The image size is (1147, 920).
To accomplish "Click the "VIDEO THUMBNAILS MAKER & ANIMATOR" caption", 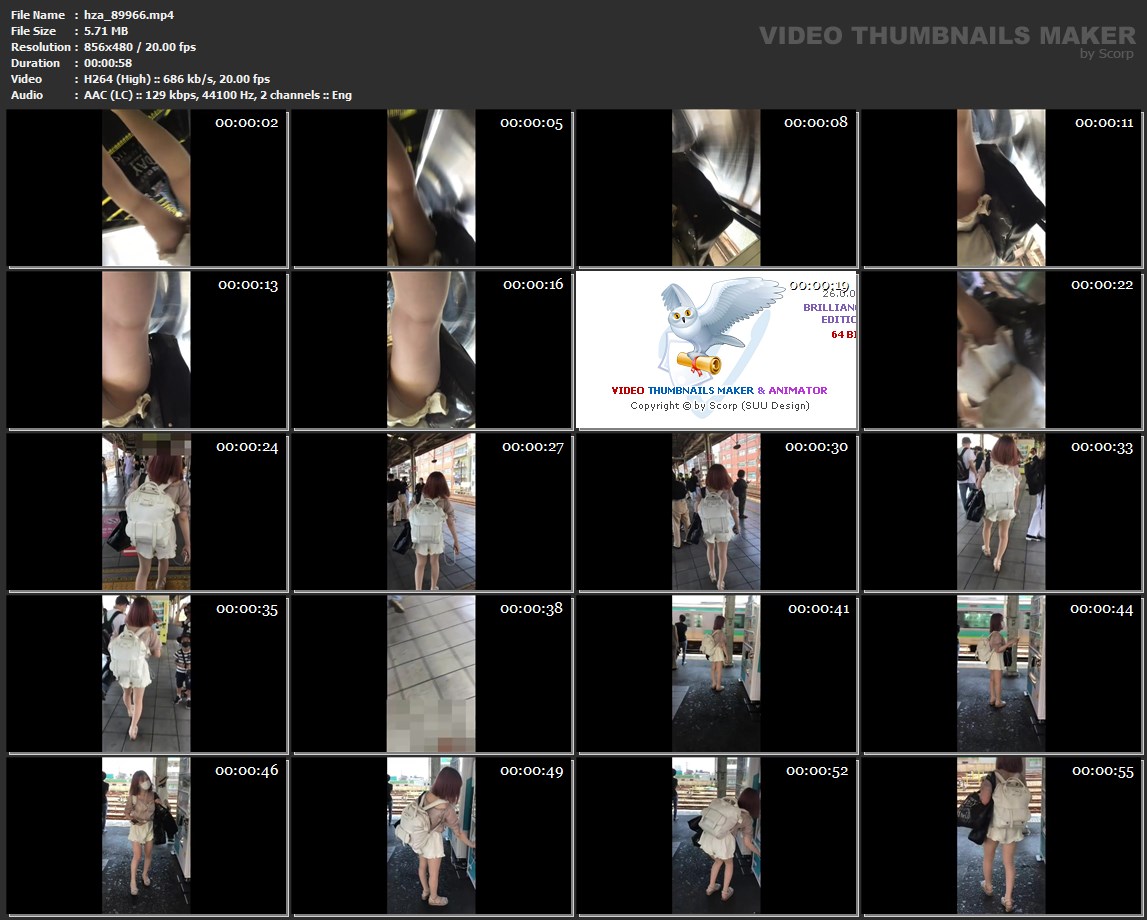I will (x=719, y=391).
